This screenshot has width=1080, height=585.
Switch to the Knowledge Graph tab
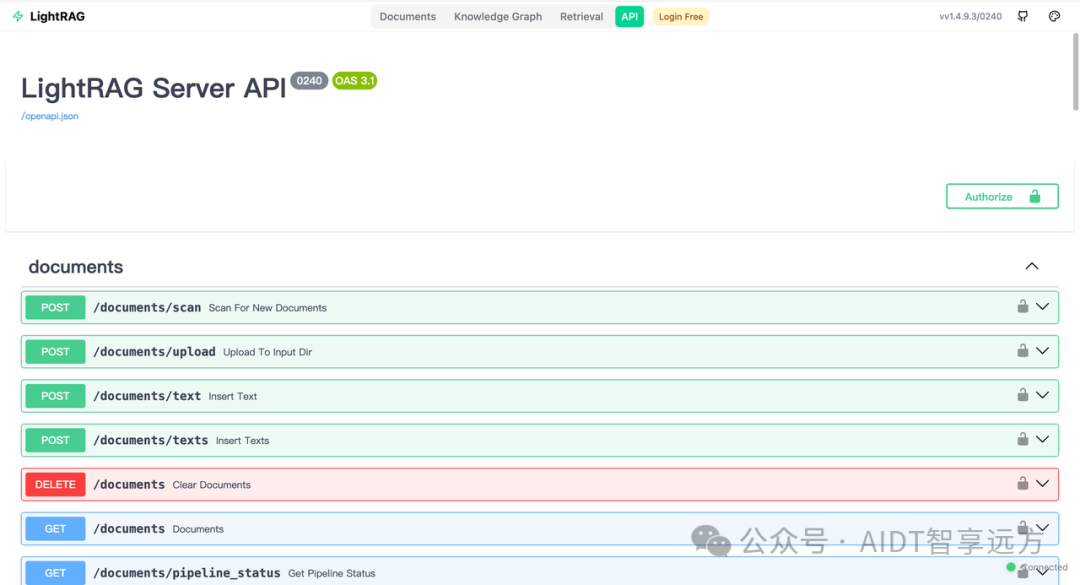tap(497, 17)
